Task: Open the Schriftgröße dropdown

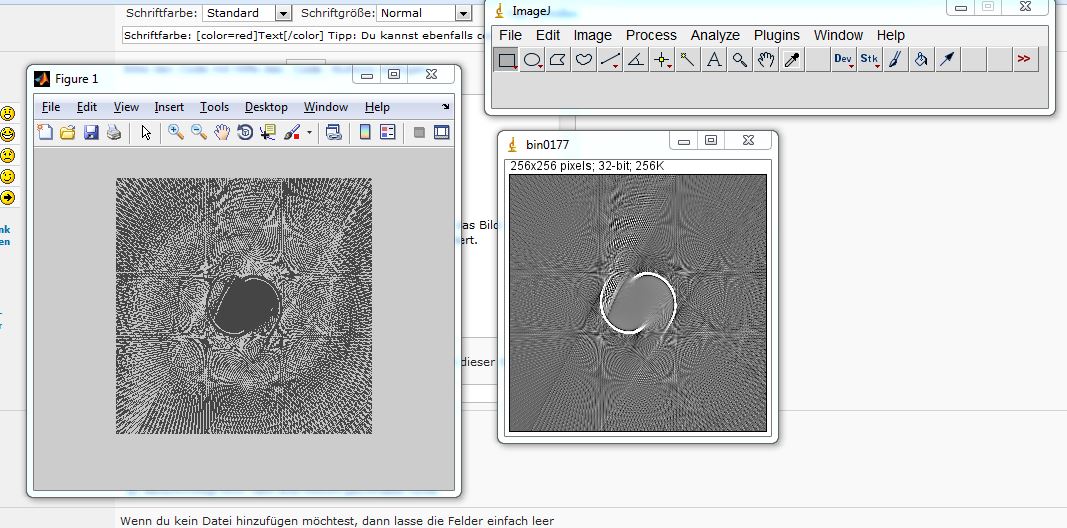Action: click(463, 13)
